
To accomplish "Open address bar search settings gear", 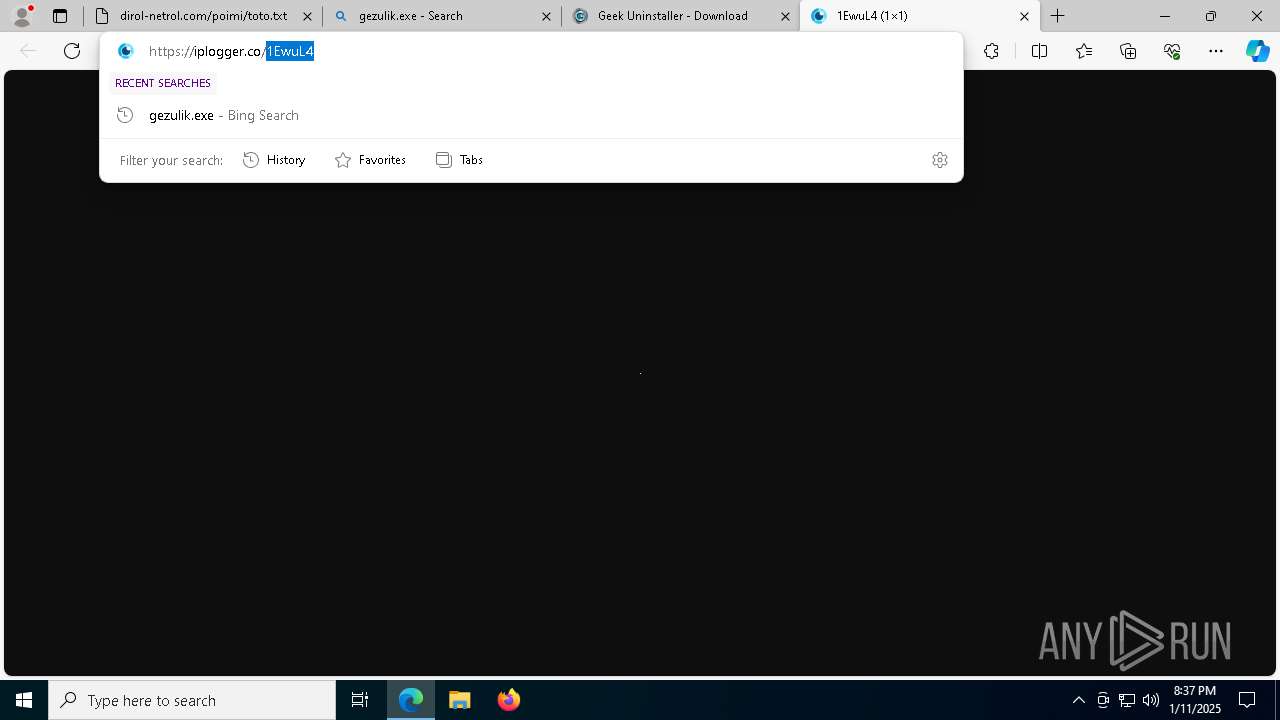I will coord(940,160).
